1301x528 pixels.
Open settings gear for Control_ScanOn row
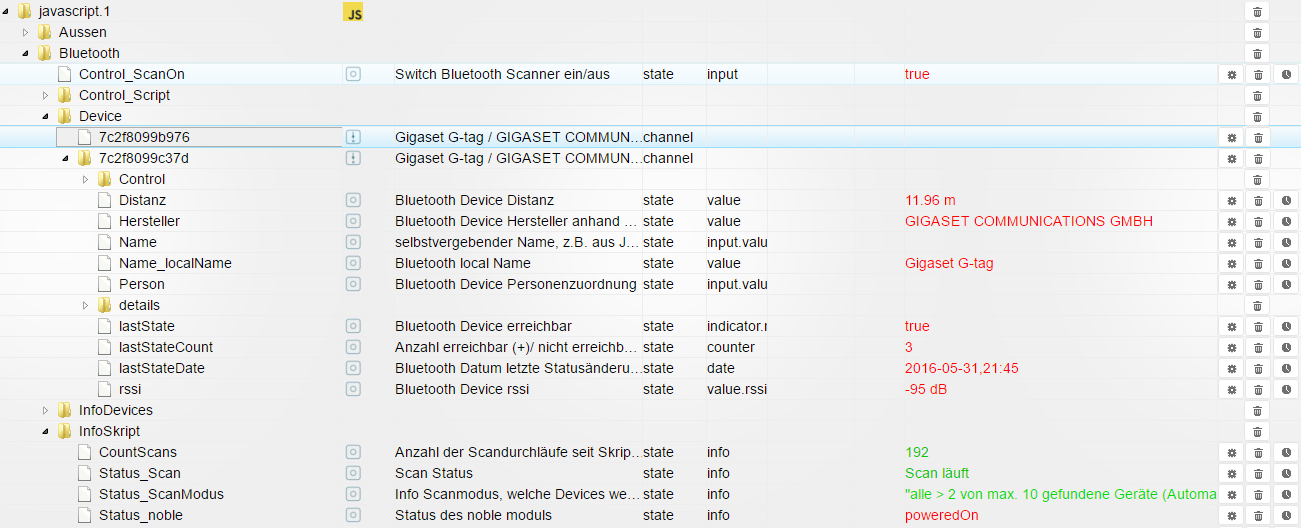pos(1232,74)
